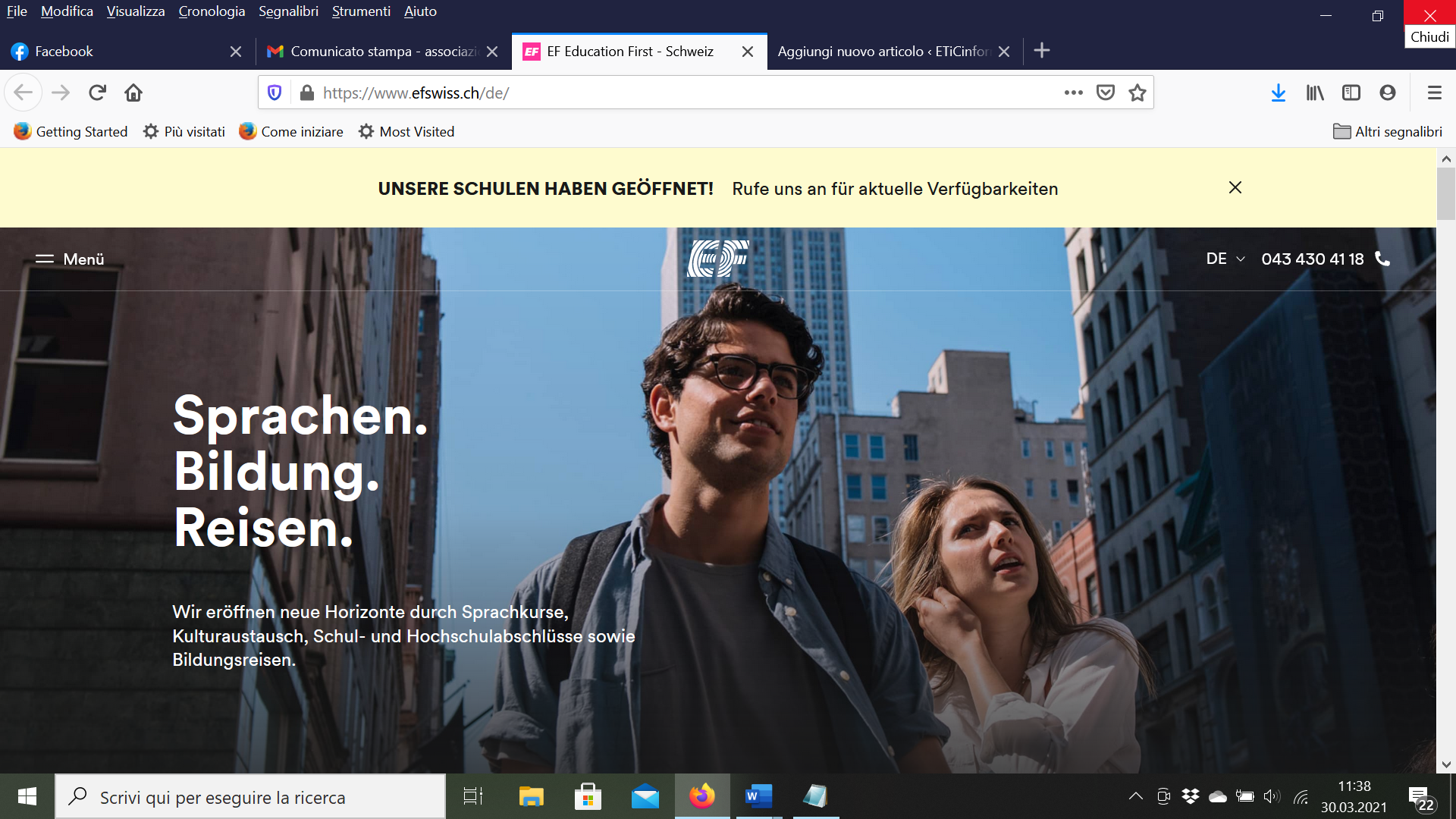Expand the DE language selector
This screenshot has width=1456, height=819.
point(1225,259)
